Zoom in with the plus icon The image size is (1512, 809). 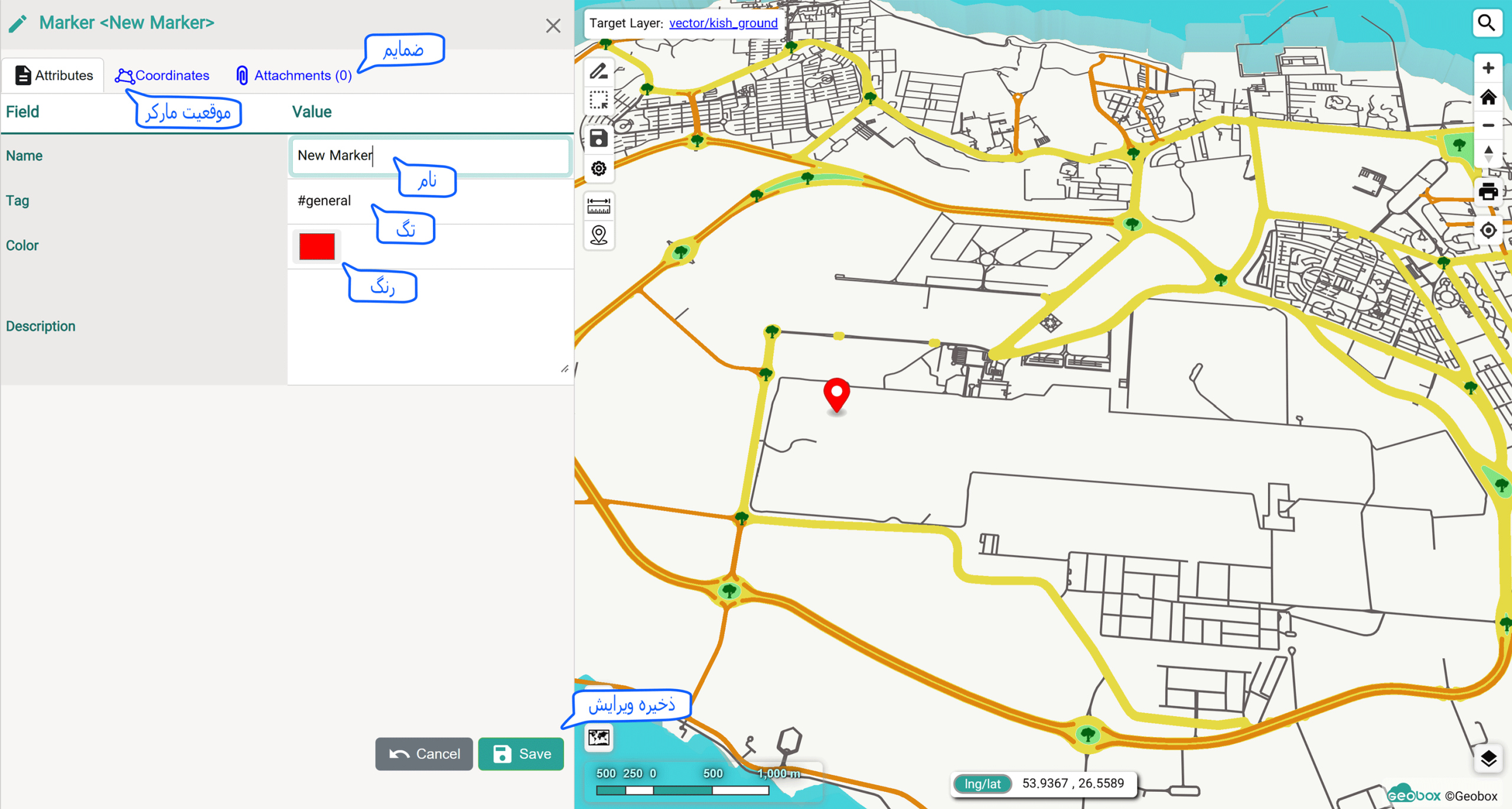coord(1488,68)
